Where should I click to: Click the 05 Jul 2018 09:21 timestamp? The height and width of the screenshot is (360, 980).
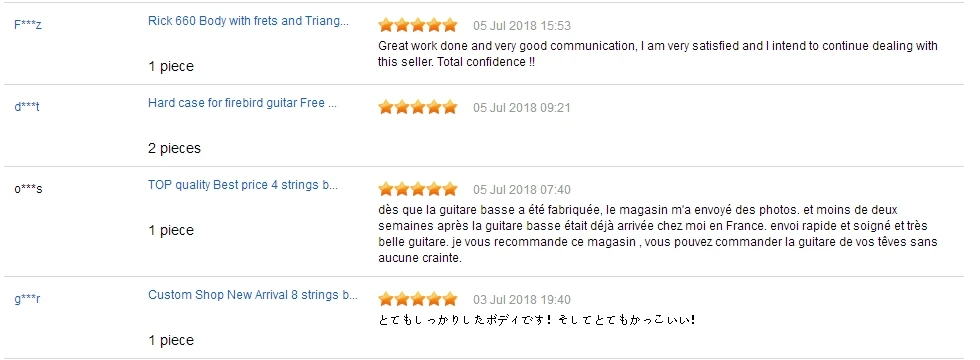click(522, 108)
